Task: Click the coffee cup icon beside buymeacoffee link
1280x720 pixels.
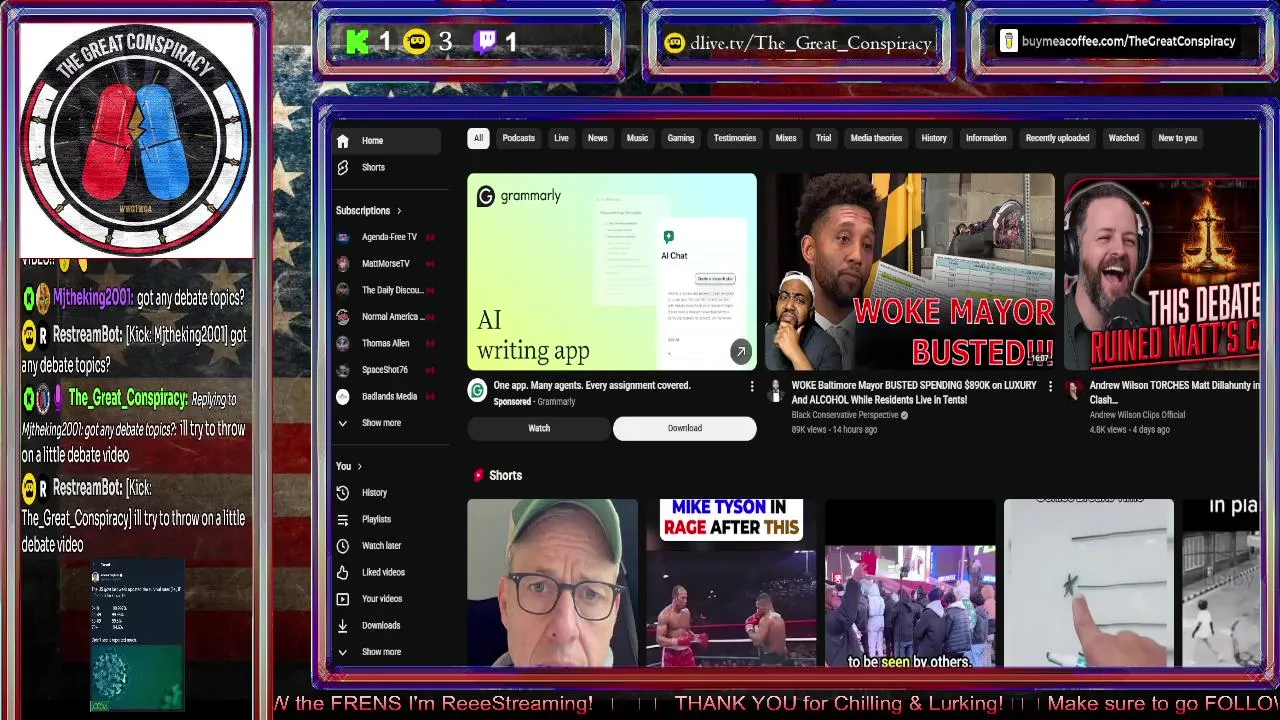Action: point(1008,42)
